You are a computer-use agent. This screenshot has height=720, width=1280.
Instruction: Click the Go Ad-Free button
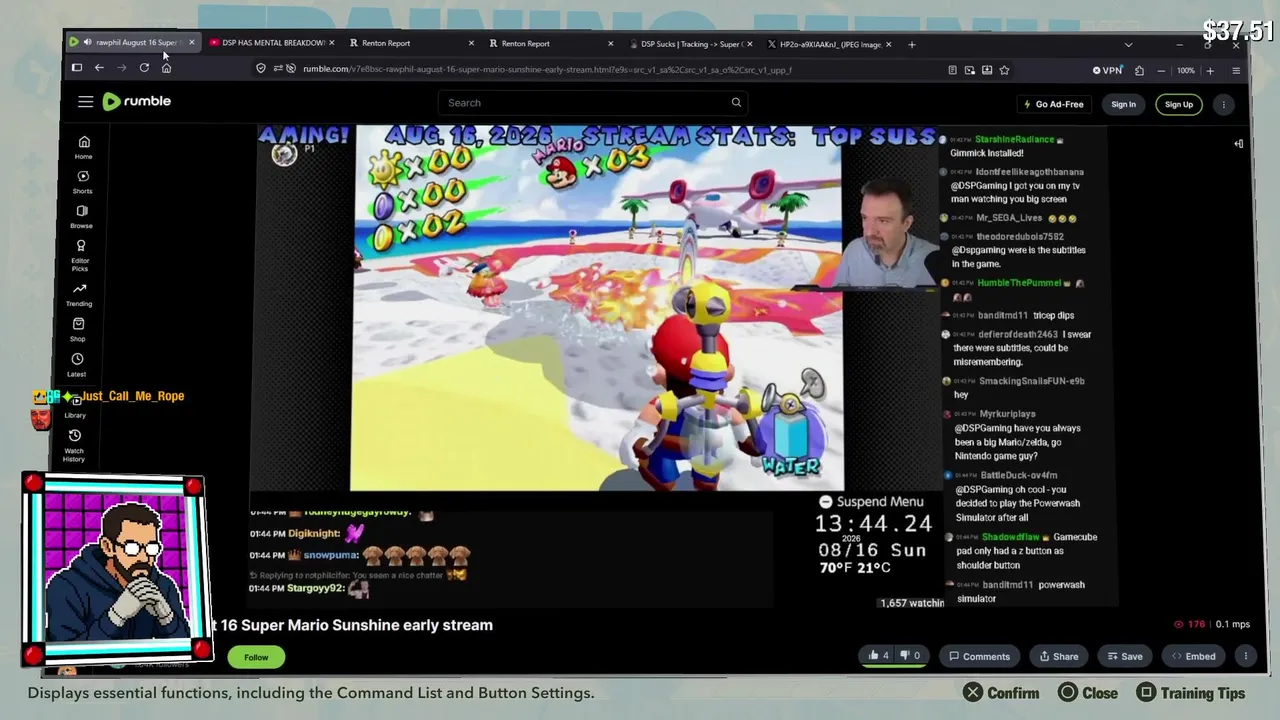click(x=1054, y=104)
